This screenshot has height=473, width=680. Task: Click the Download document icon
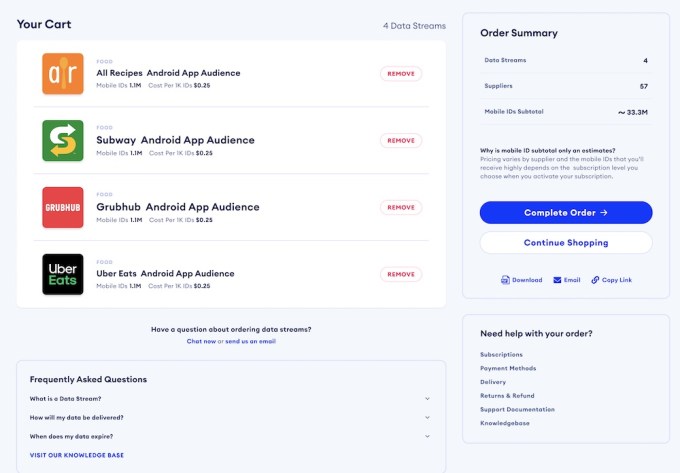coord(505,280)
